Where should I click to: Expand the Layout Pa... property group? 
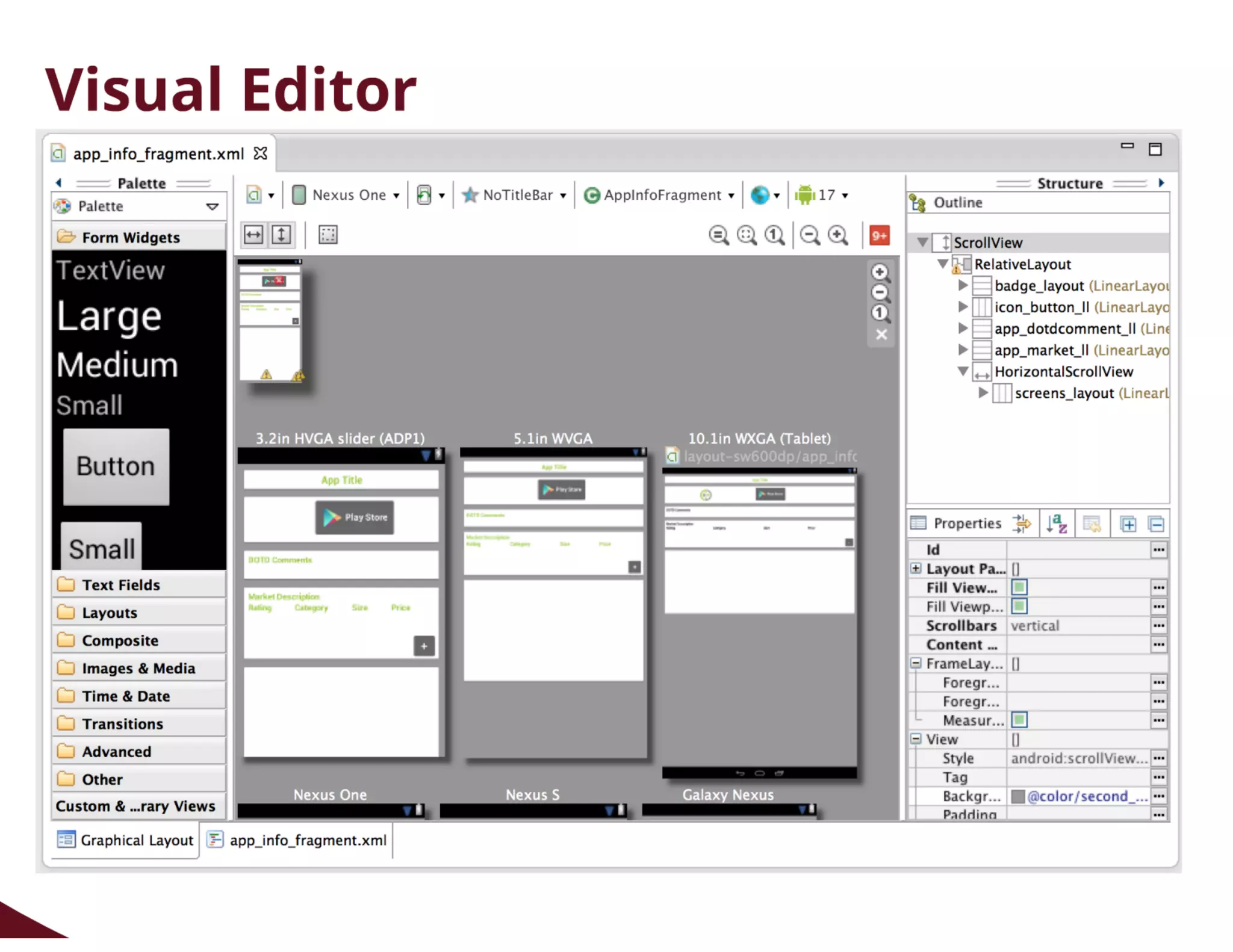(x=916, y=568)
